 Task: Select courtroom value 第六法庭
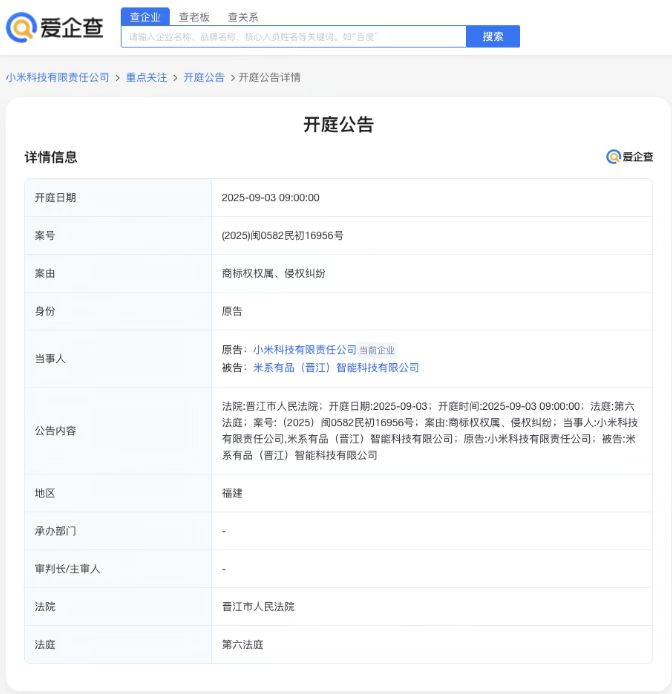243,644
